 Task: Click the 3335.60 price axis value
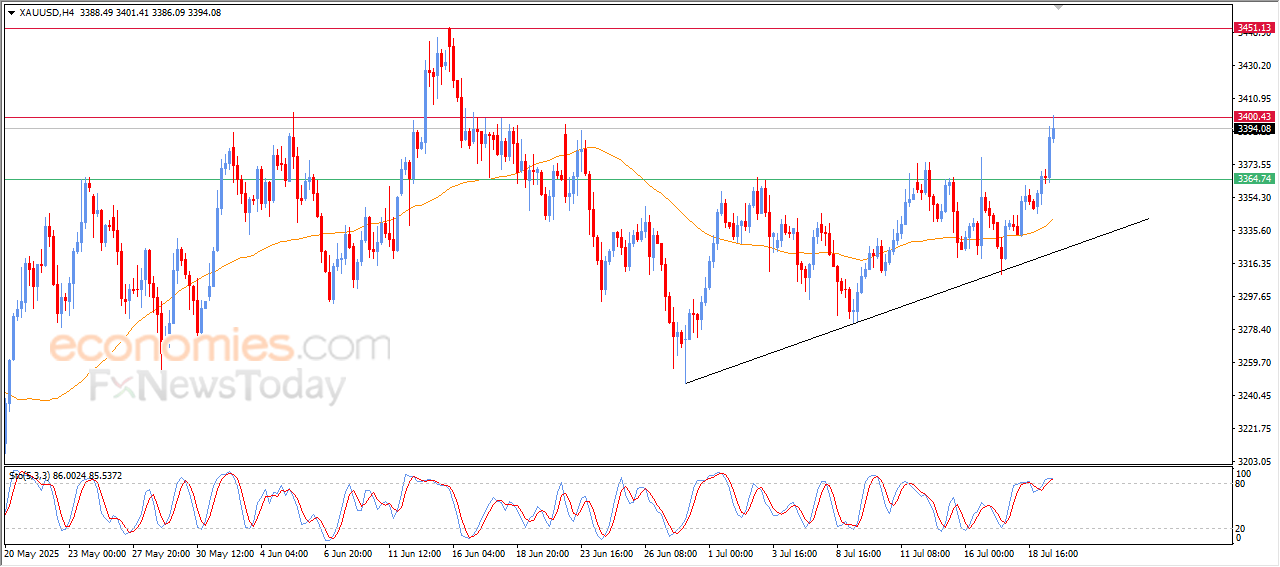pyautogui.click(x=1255, y=231)
